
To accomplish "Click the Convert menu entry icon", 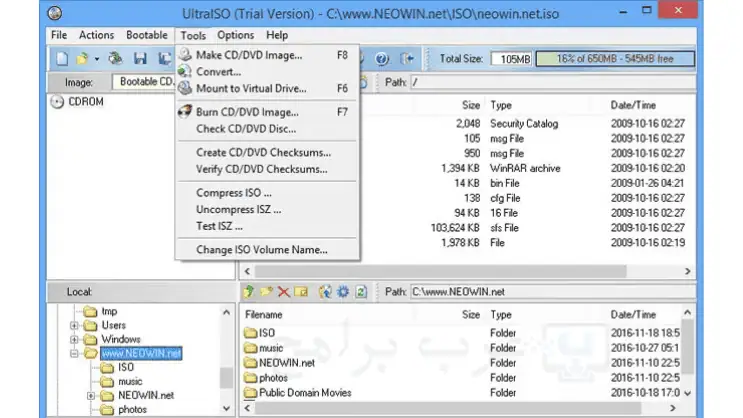I will tap(185, 72).
